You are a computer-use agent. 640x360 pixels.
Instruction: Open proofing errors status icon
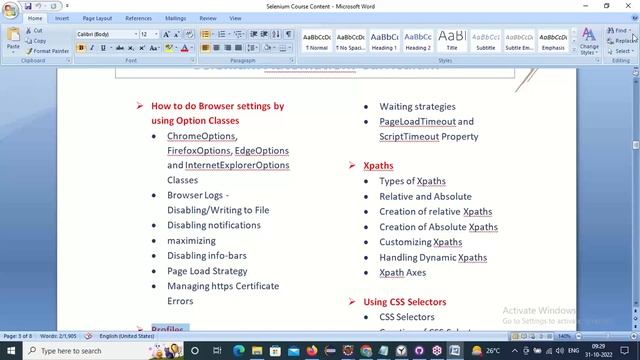[88, 336]
